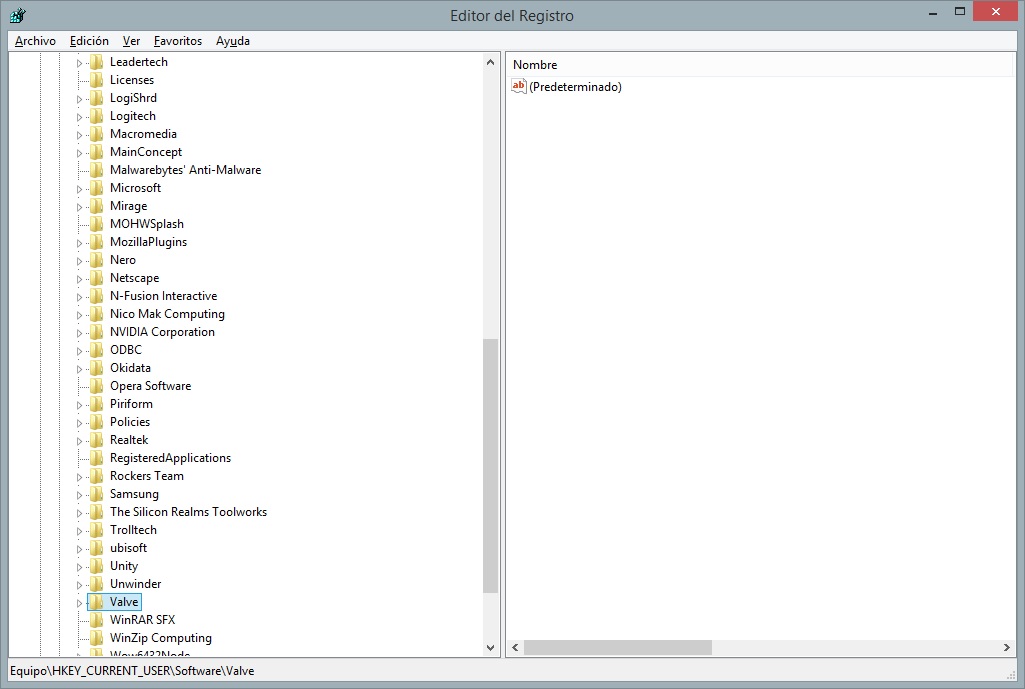Click the values pane scroll right arrow
Image resolution: width=1025 pixels, height=689 pixels.
pos(1007,647)
